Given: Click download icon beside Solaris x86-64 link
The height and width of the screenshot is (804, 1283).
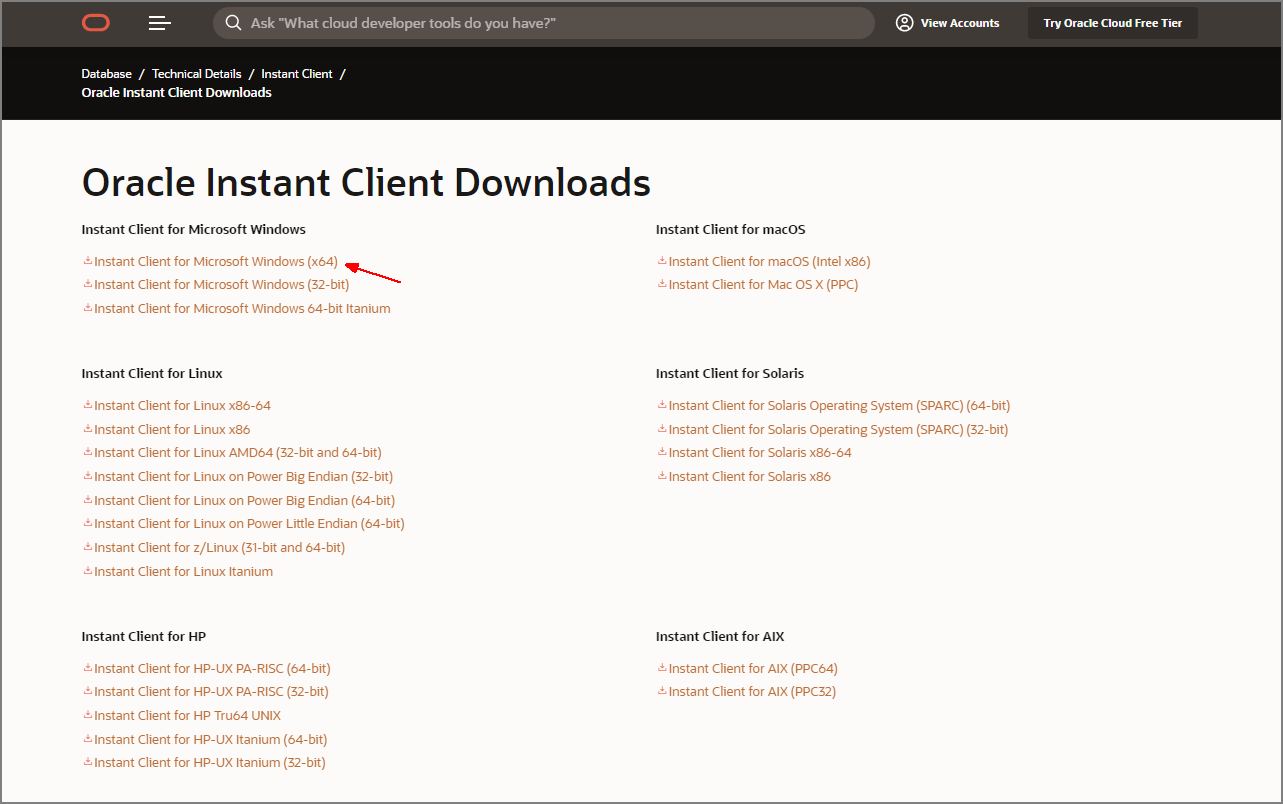Looking at the screenshot, I should [x=661, y=452].
